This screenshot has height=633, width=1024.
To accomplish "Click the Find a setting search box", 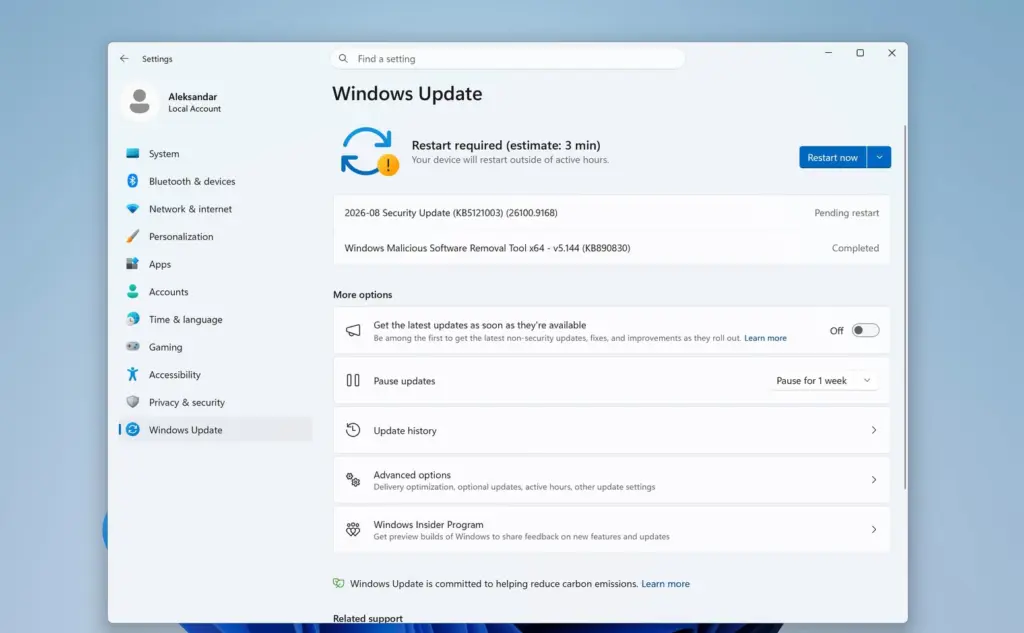I will tap(507, 58).
